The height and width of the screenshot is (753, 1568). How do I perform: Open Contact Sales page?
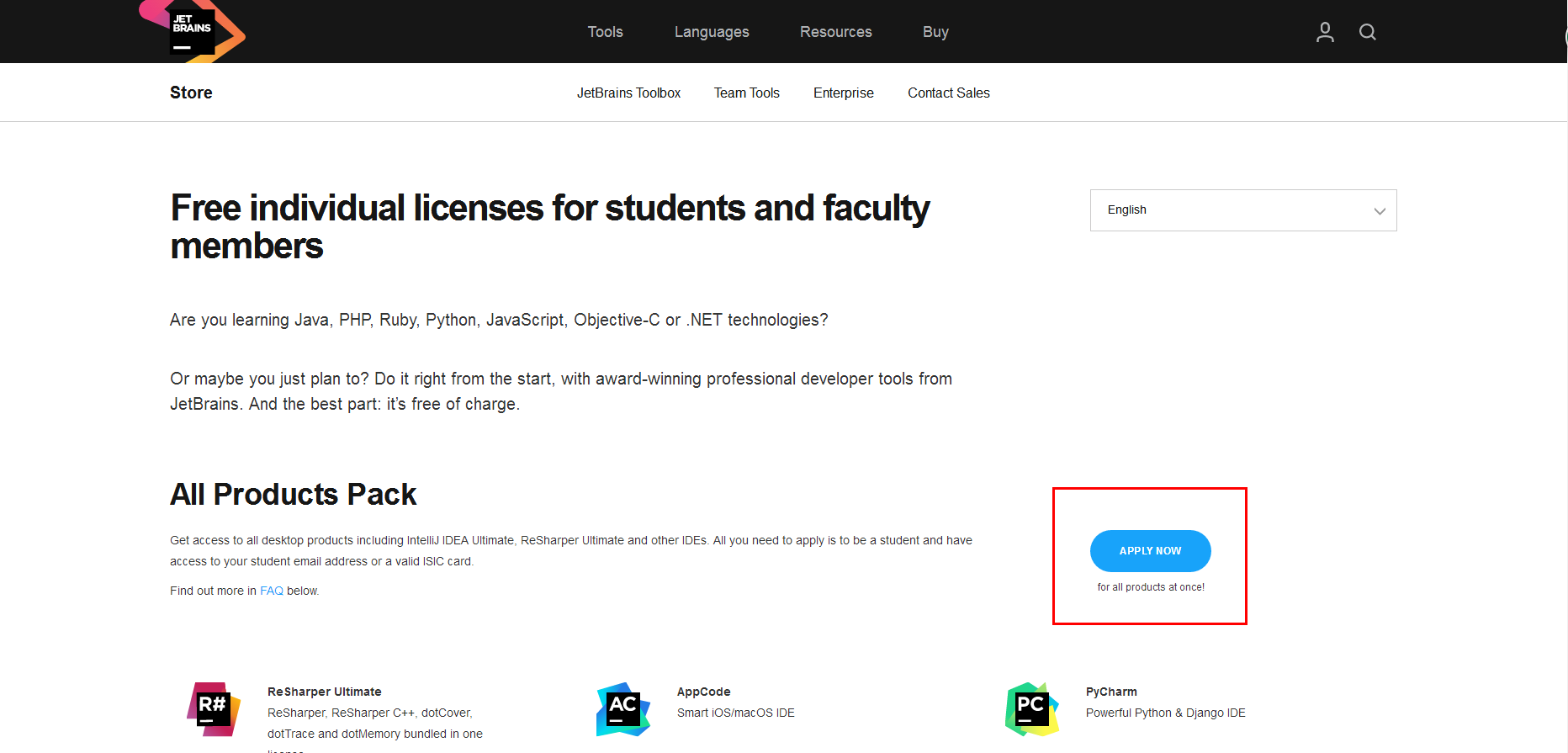(949, 93)
